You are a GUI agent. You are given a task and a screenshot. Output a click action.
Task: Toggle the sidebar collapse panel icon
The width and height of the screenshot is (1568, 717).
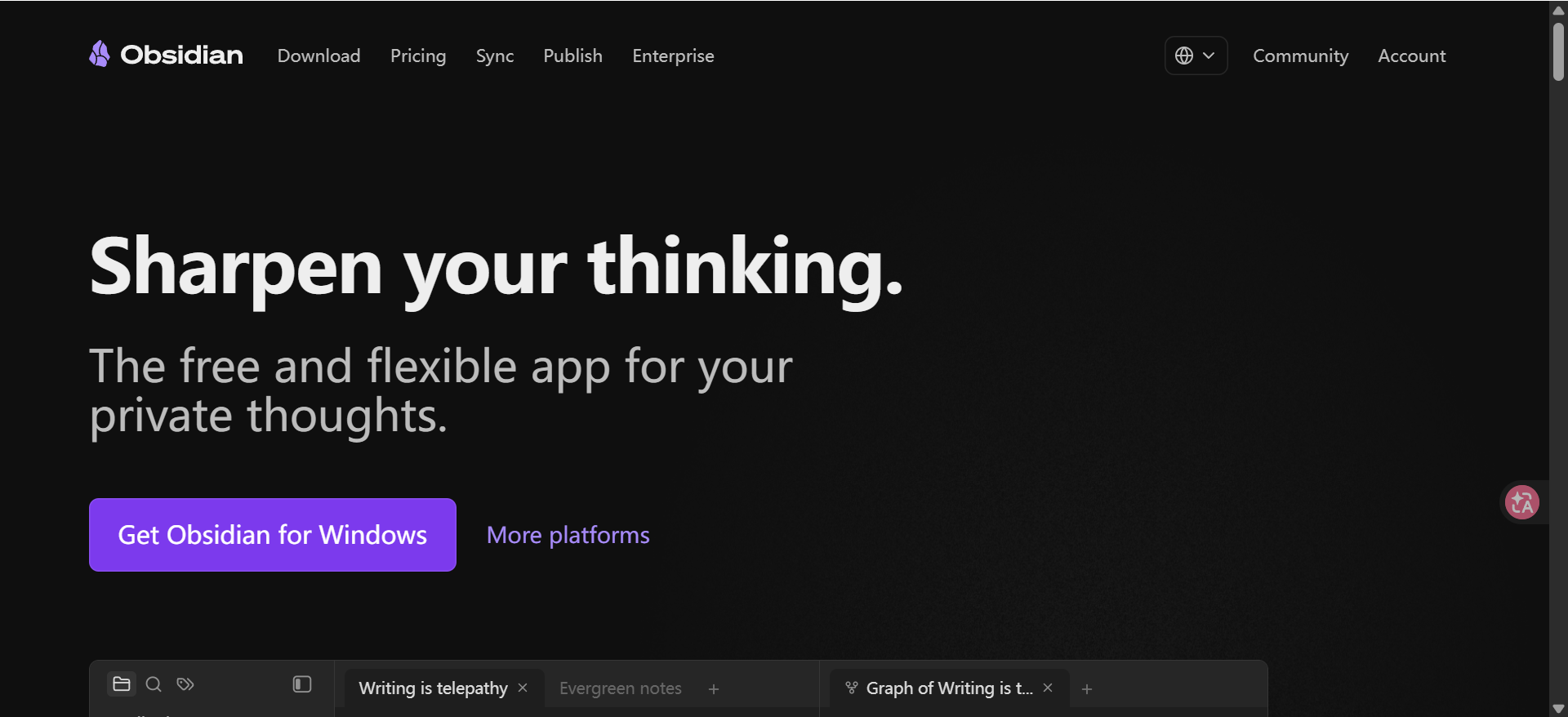point(302,684)
